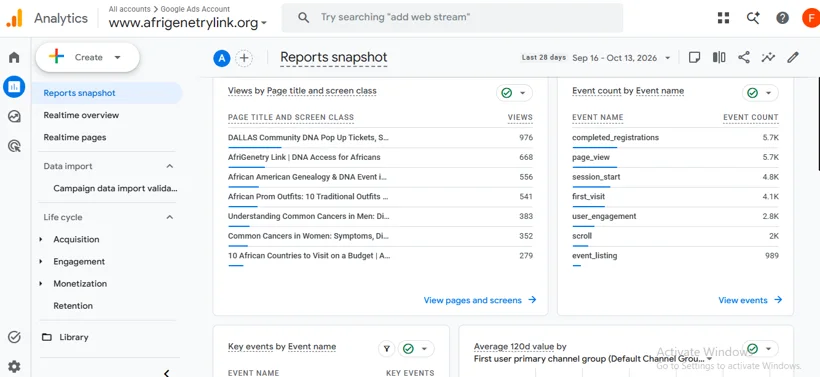Click the filter icon on Key events card
The width and height of the screenshot is (820, 377).
pos(386,349)
